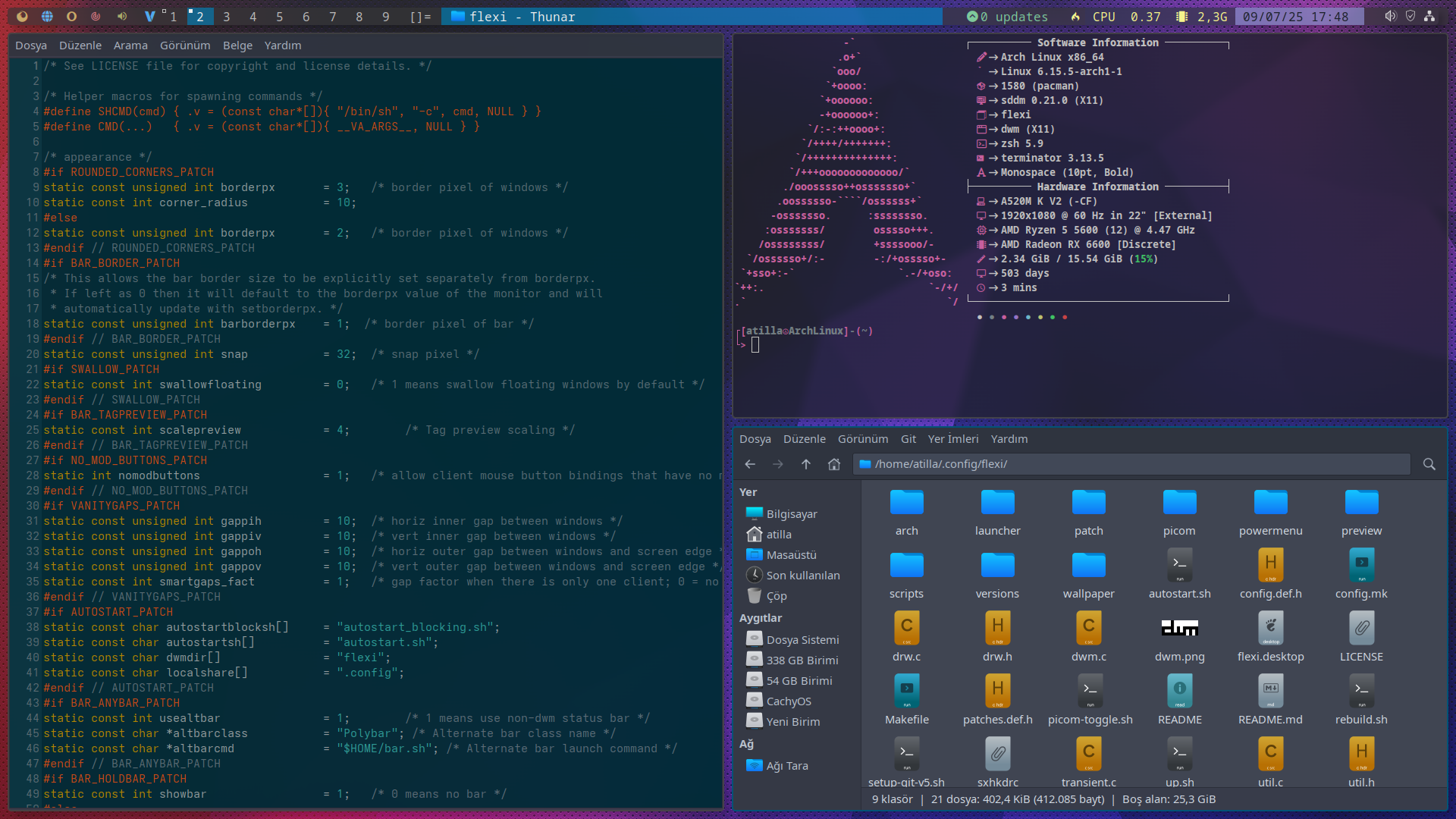Click the volume tray icon

point(1390,16)
